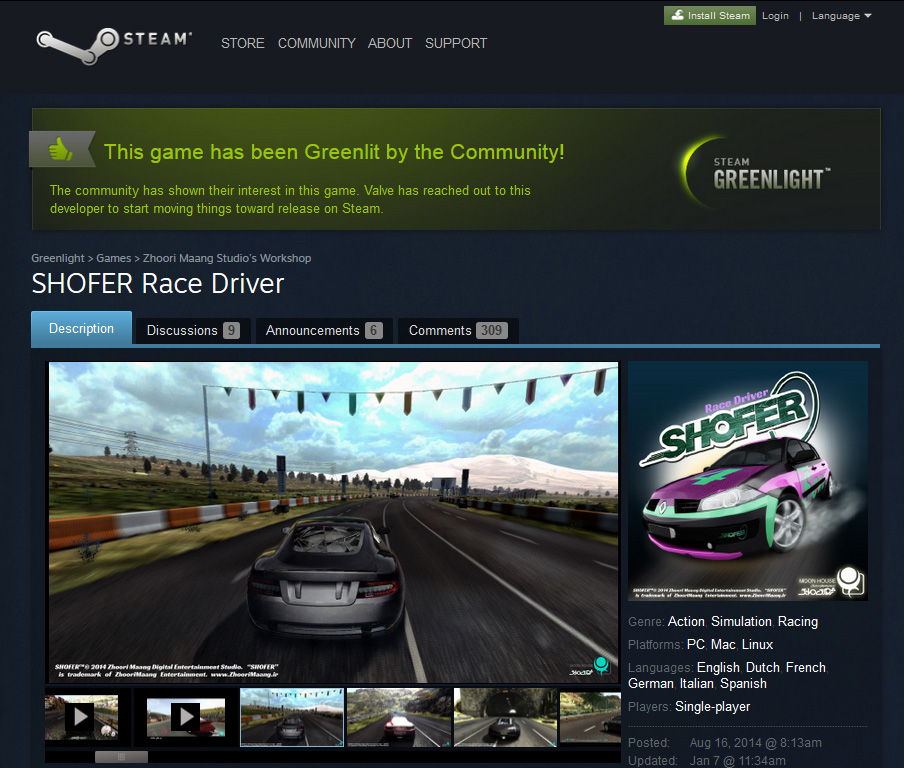Click the French language text

pyautogui.click(x=806, y=668)
